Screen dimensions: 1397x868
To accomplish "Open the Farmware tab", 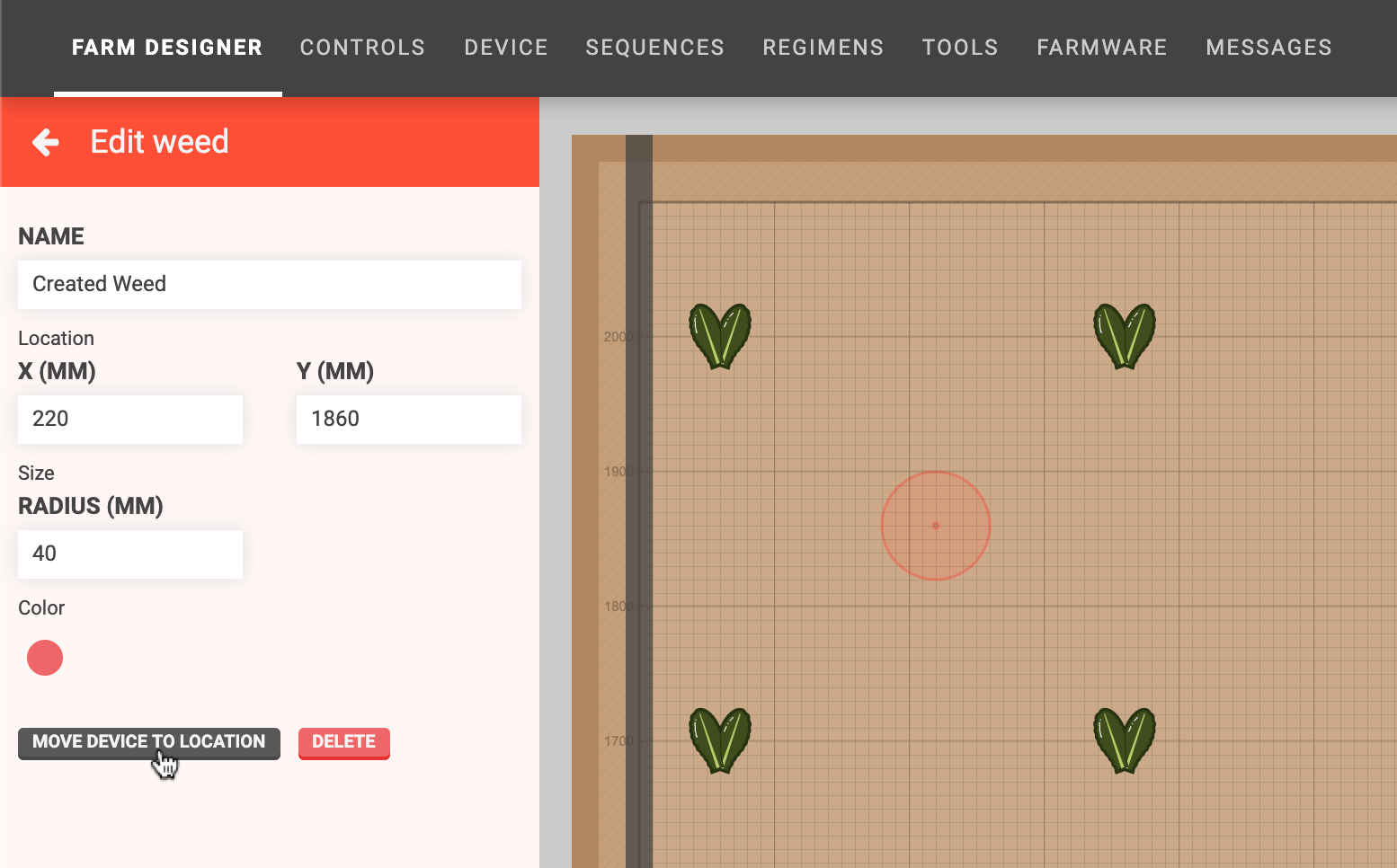I will (1101, 48).
